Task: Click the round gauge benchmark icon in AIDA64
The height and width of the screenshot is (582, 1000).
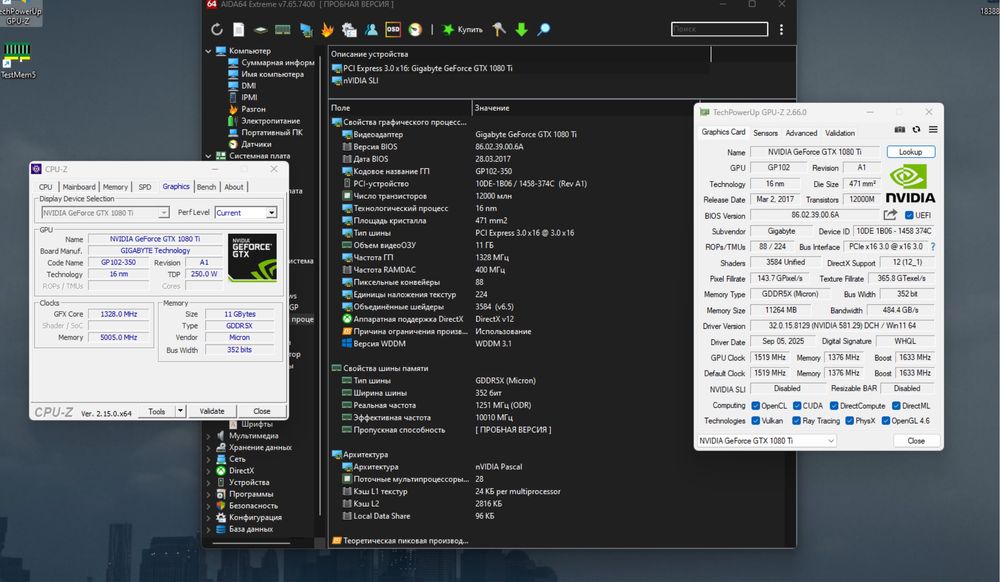Action: [x=415, y=29]
